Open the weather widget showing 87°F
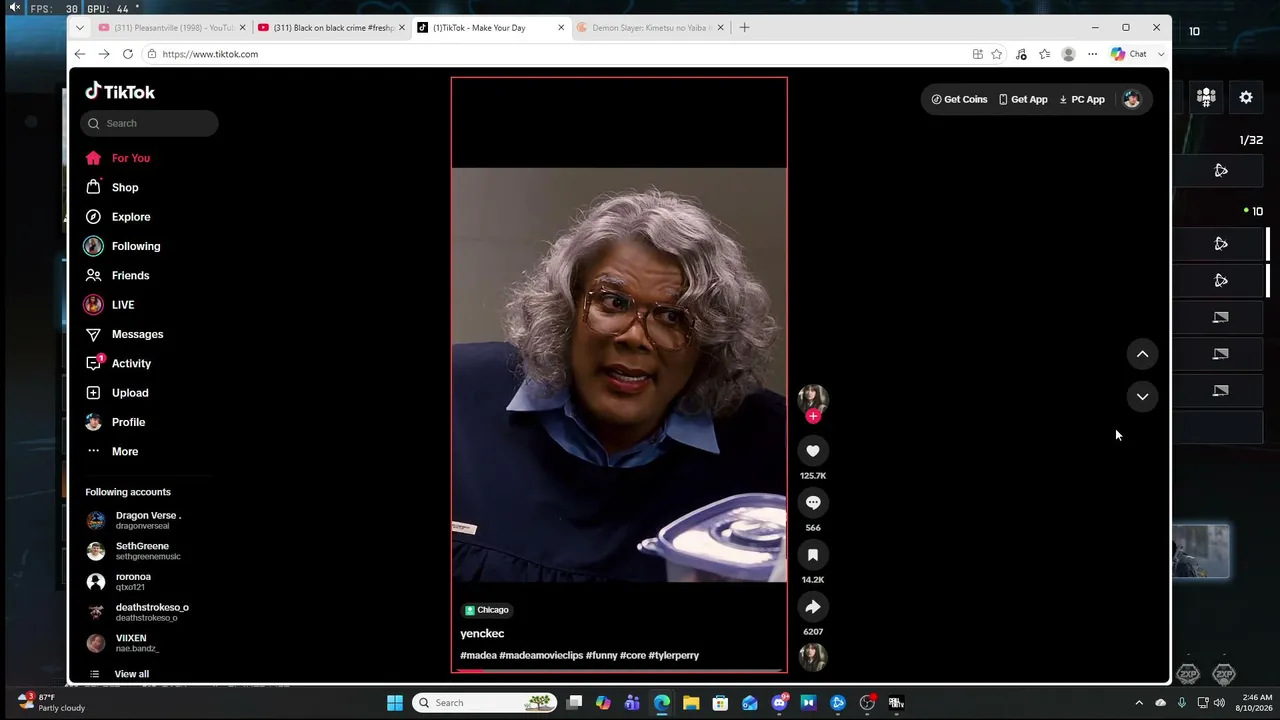The height and width of the screenshot is (720, 1280). 52,702
